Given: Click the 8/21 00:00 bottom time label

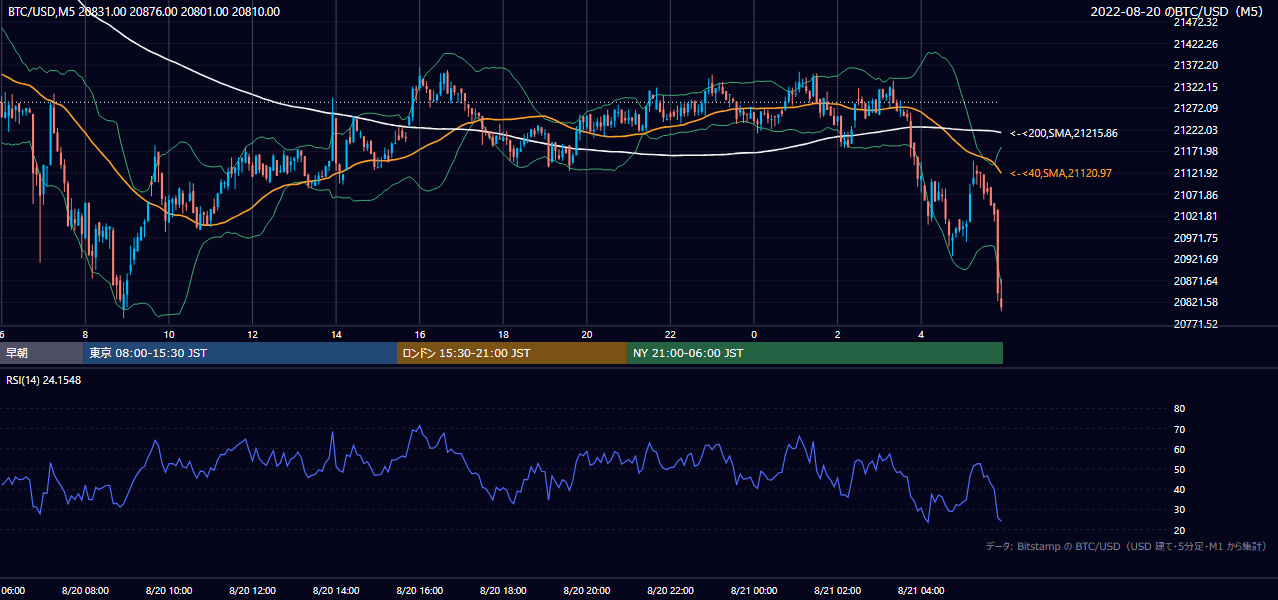Looking at the screenshot, I should [754, 591].
